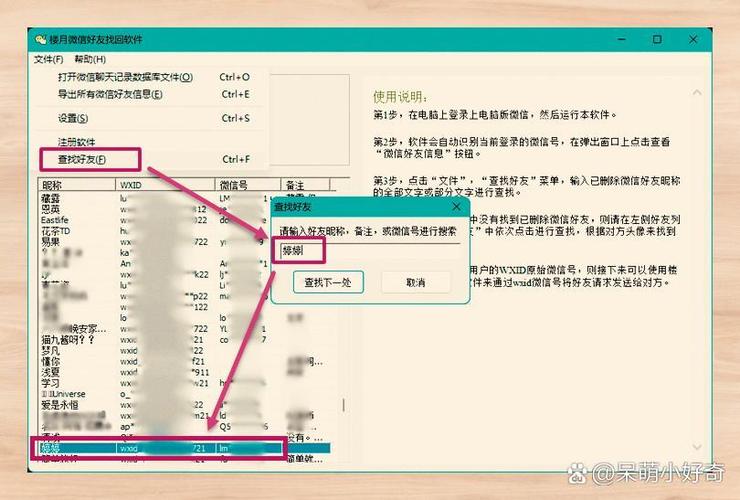Click the 取消 button in search dialog
This screenshot has height=500, width=740.
[416, 282]
